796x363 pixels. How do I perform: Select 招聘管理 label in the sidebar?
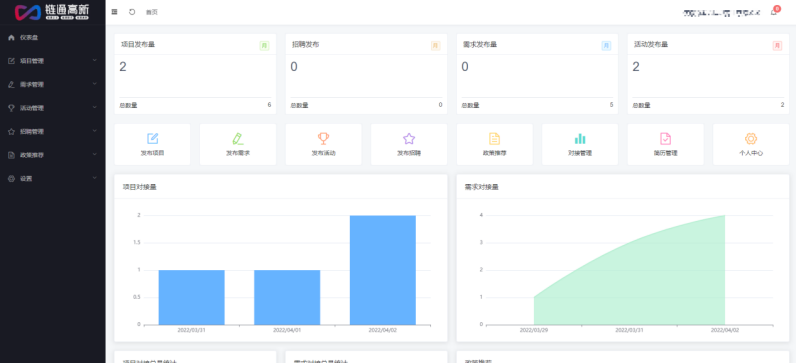pos(32,131)
